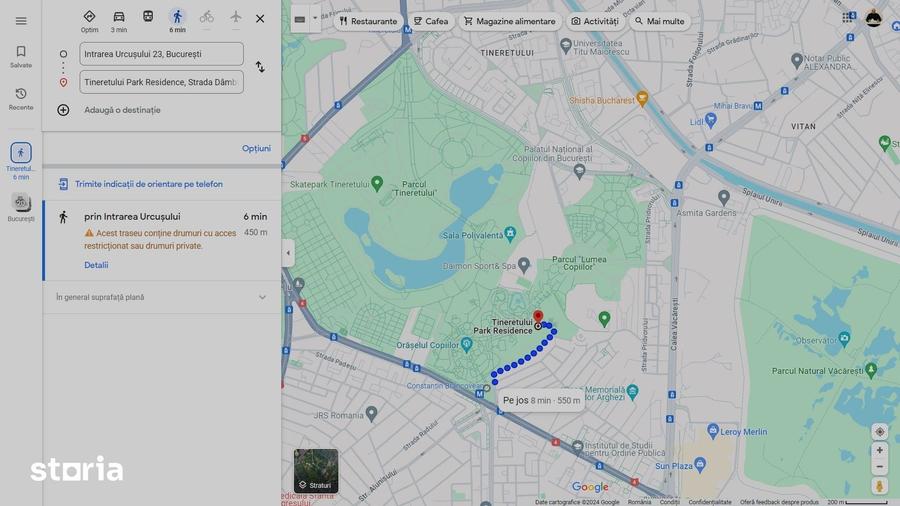Swap start and destination points

[260, 67]
